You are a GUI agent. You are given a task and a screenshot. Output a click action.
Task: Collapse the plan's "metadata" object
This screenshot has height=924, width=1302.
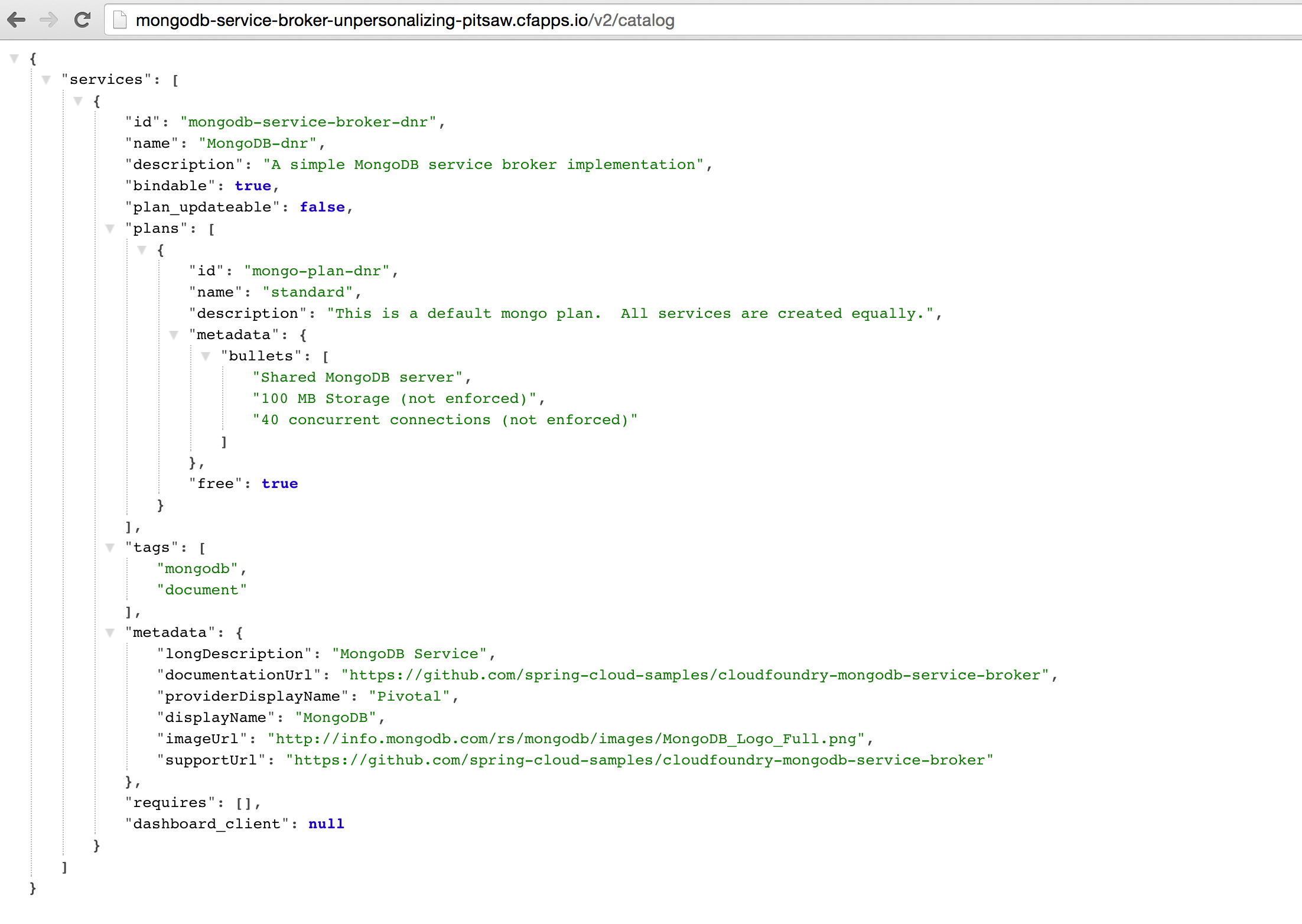[174, 335]
